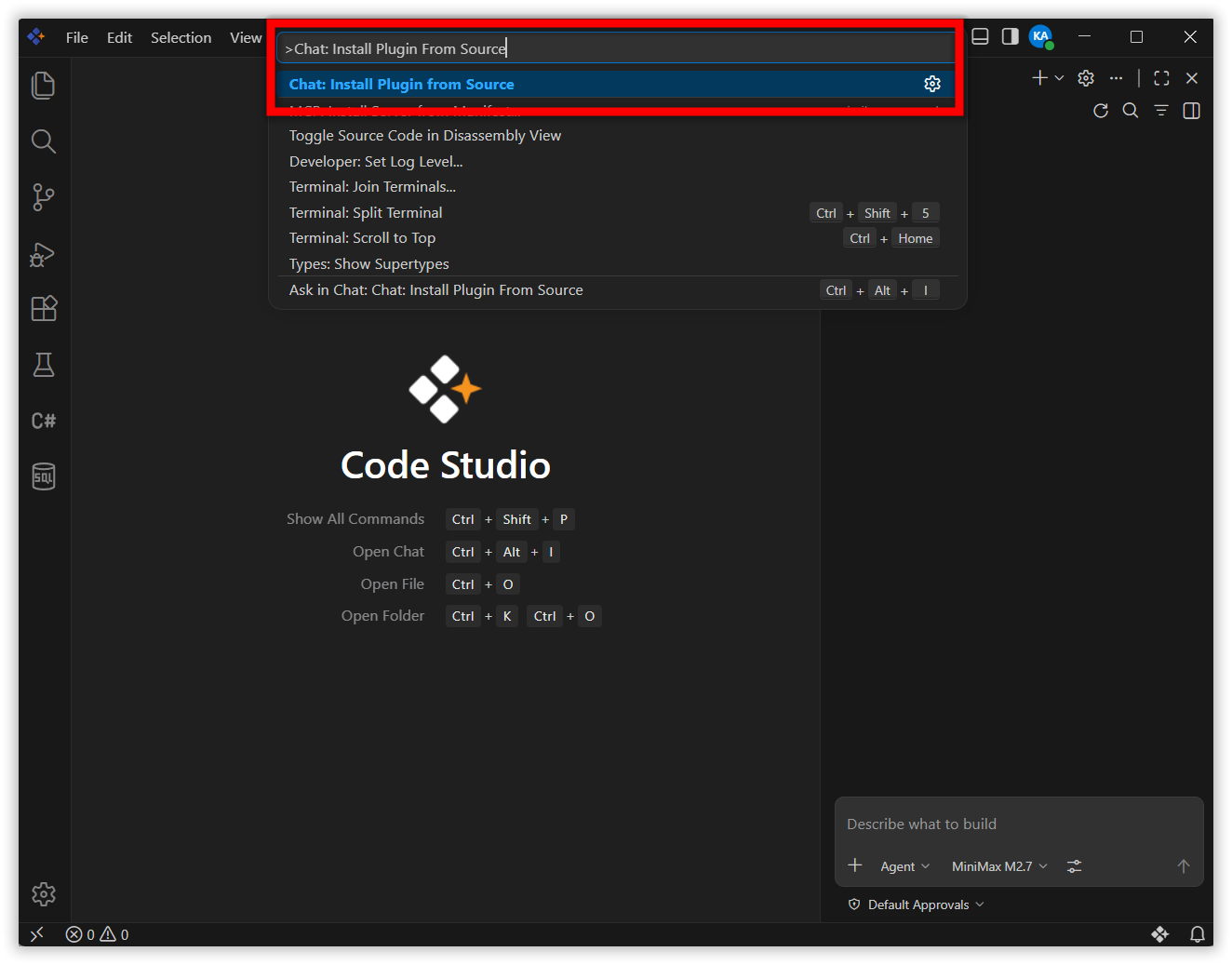Select Terminal: Split Terminal command

[x=616, y=213]
